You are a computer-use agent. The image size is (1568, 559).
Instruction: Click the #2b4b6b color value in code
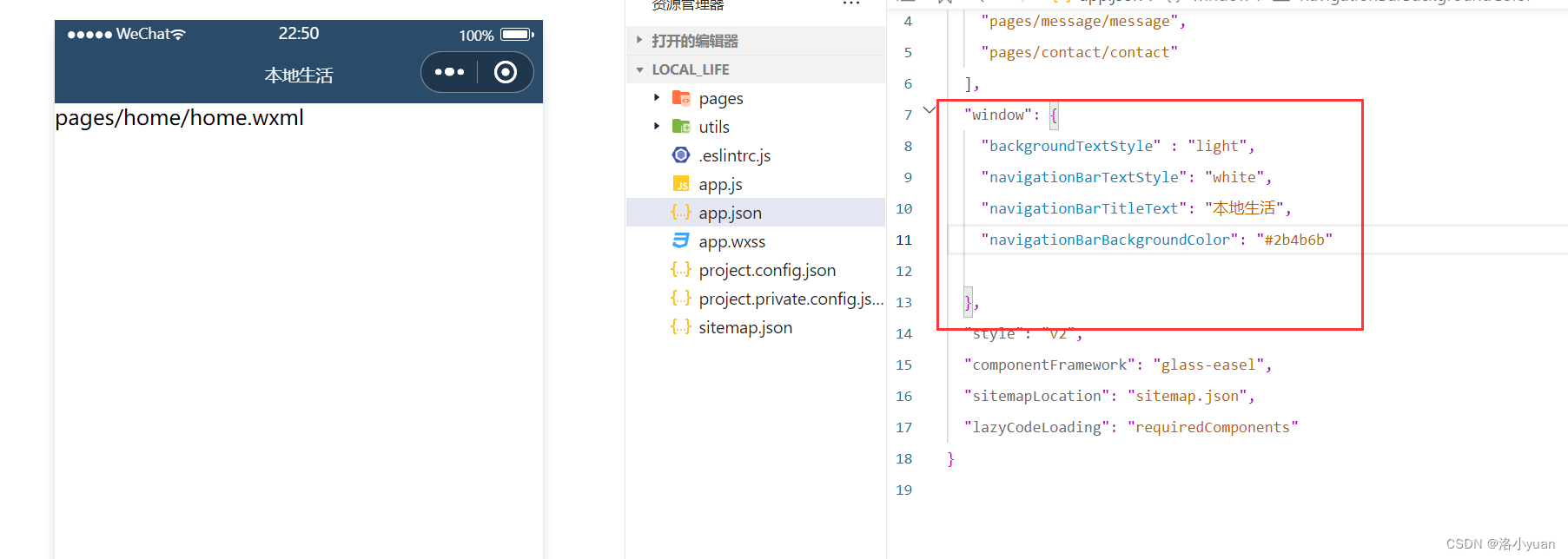pyautogui.click(x=1294, y=240)
